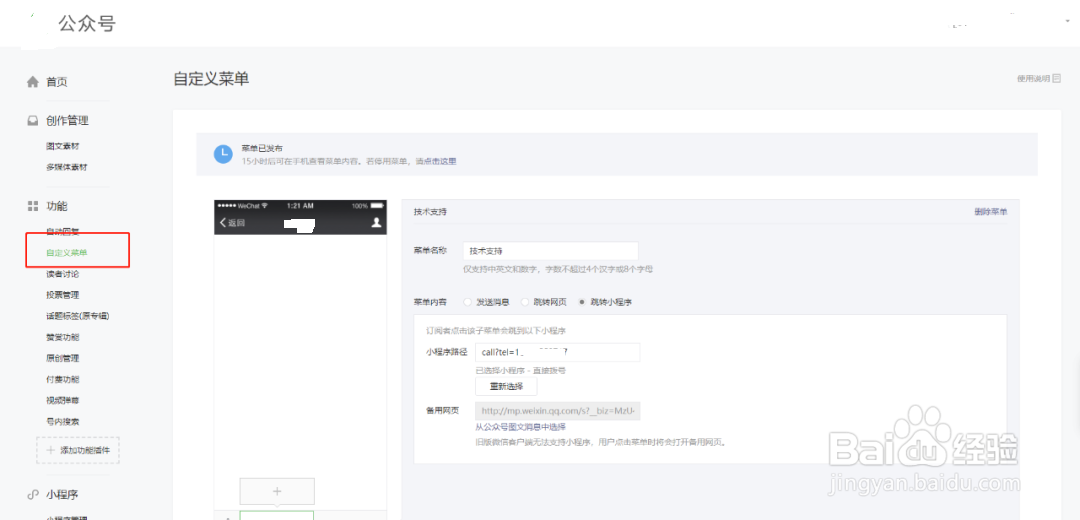Click the plus button to add submenu
The height and width of the screenshot is (520, 1080).
coord(277,491)
